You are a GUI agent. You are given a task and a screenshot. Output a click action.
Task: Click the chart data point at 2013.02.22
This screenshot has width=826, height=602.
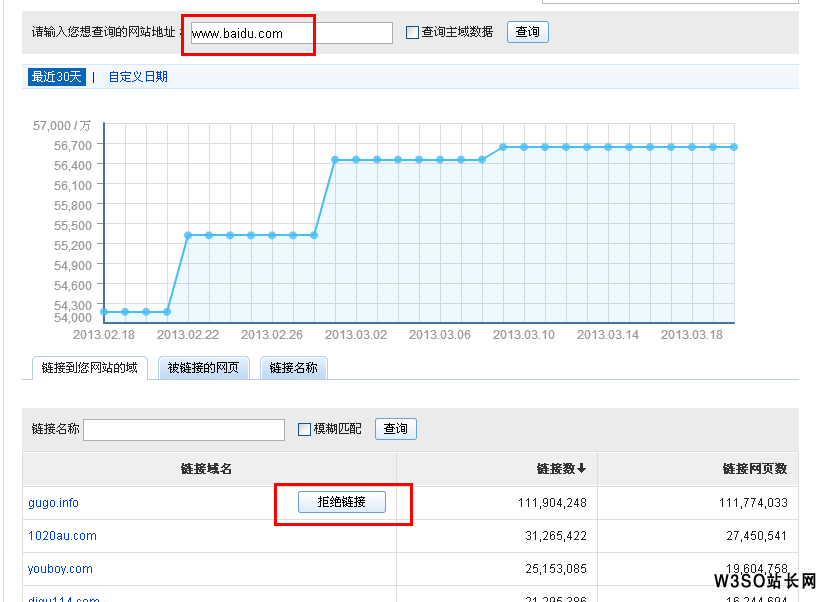[188, 235]
